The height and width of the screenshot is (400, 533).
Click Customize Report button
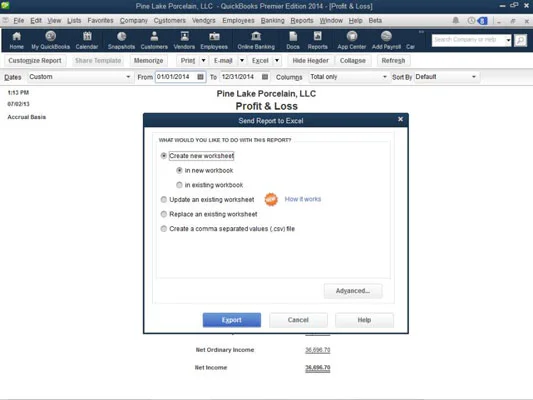coord(35,60)
